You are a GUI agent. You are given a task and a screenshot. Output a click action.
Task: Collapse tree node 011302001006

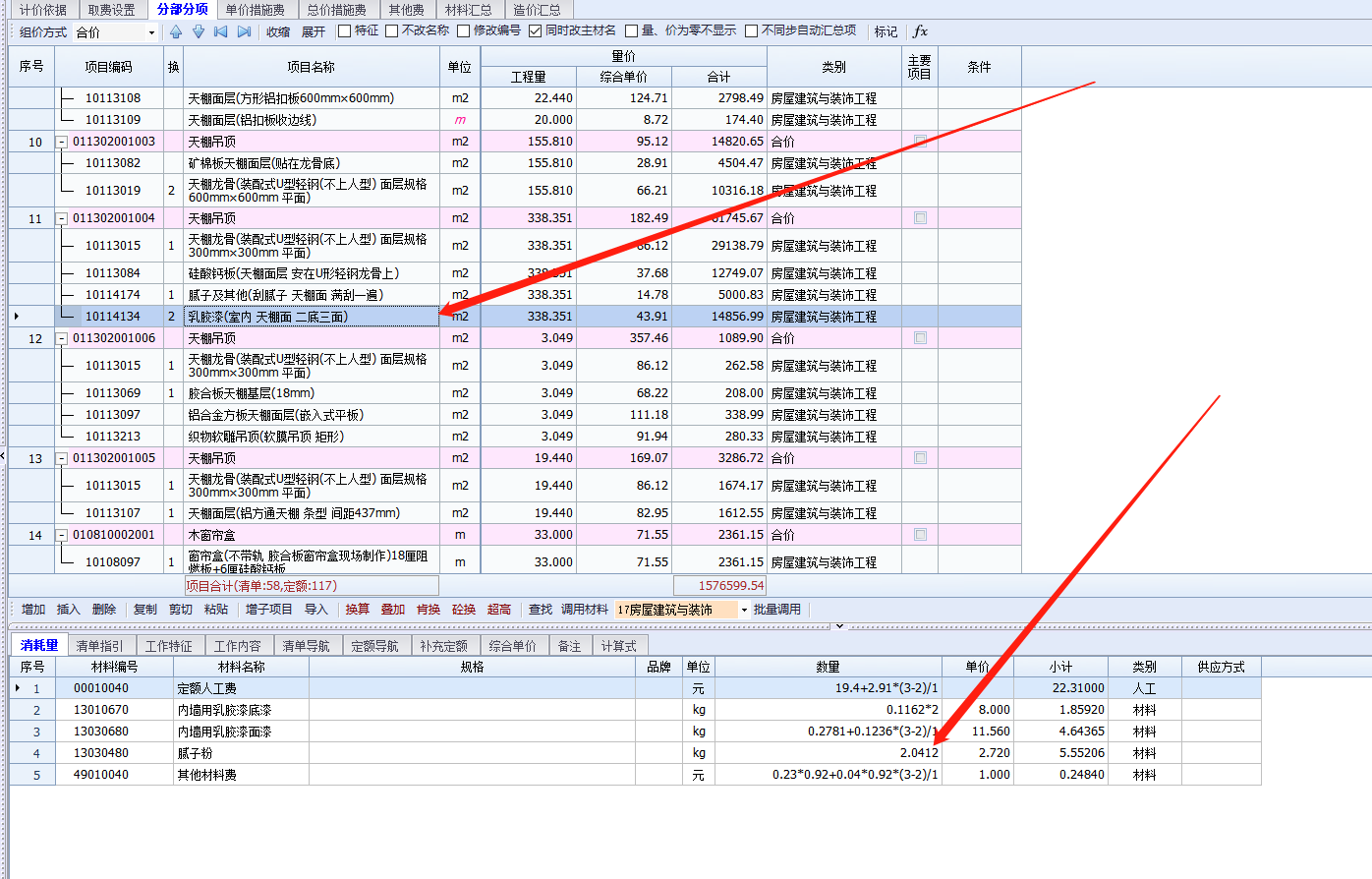62,338
